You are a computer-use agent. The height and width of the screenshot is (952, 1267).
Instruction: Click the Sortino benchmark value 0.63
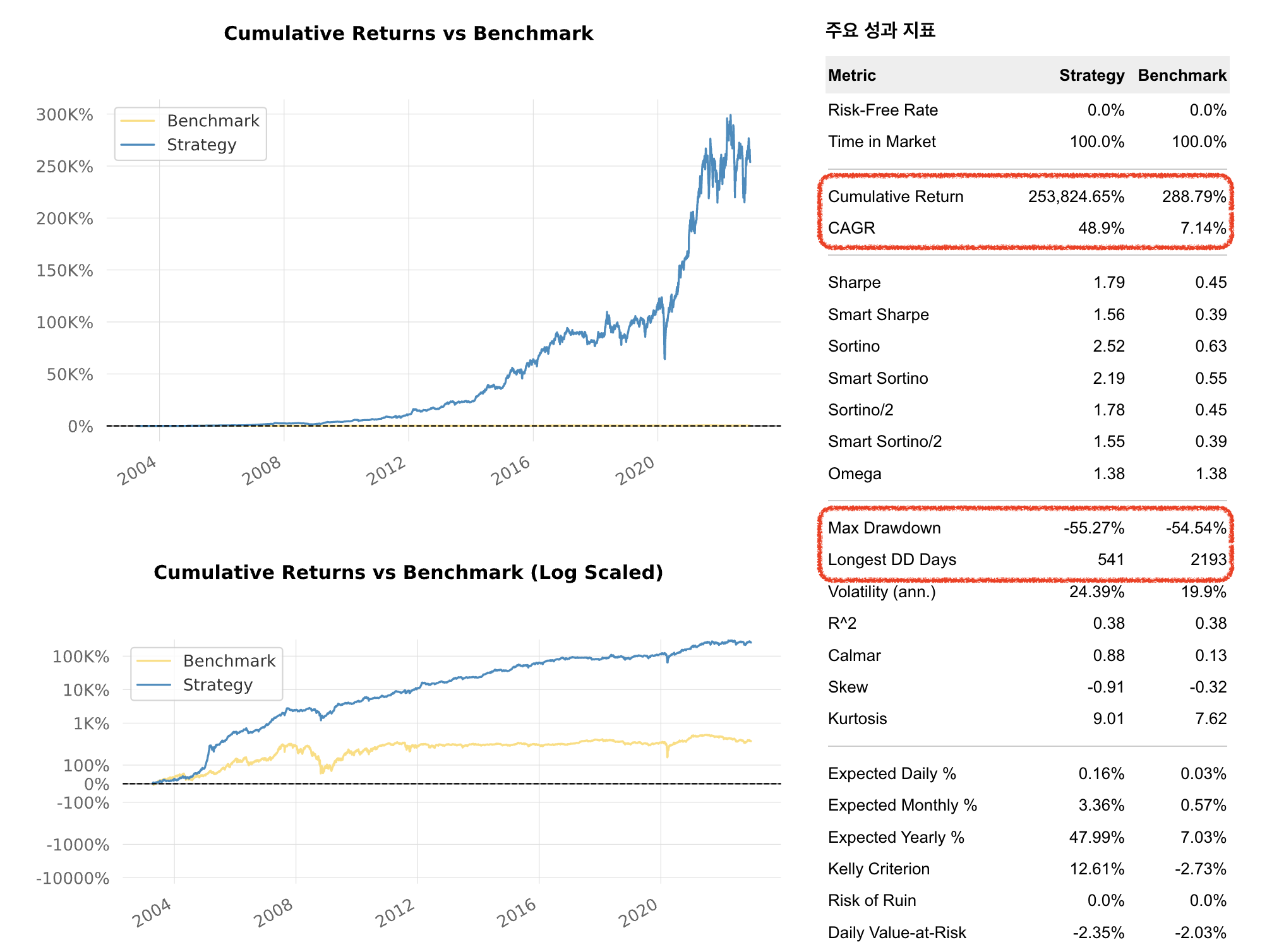pyautogui.click(x=1210, y=347)
